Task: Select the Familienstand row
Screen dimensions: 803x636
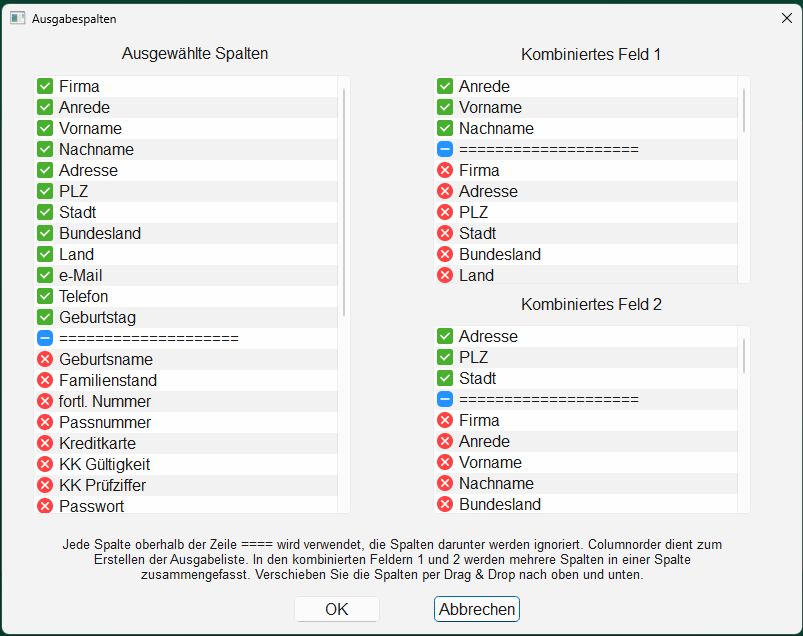Action: point(186,380)
